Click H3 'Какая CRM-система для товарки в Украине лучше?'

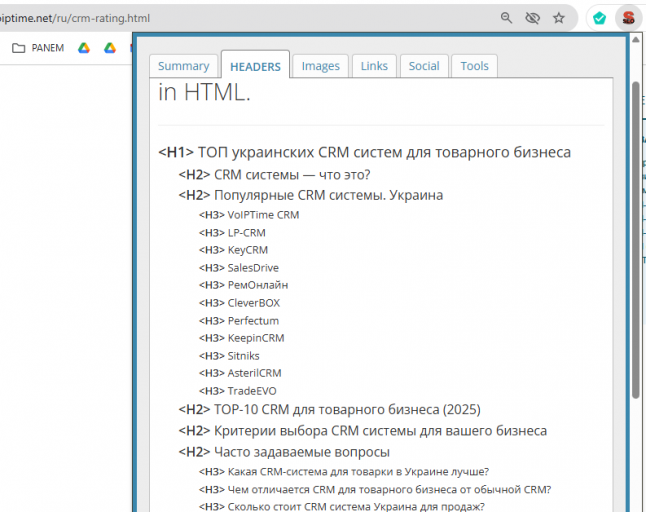344,472
